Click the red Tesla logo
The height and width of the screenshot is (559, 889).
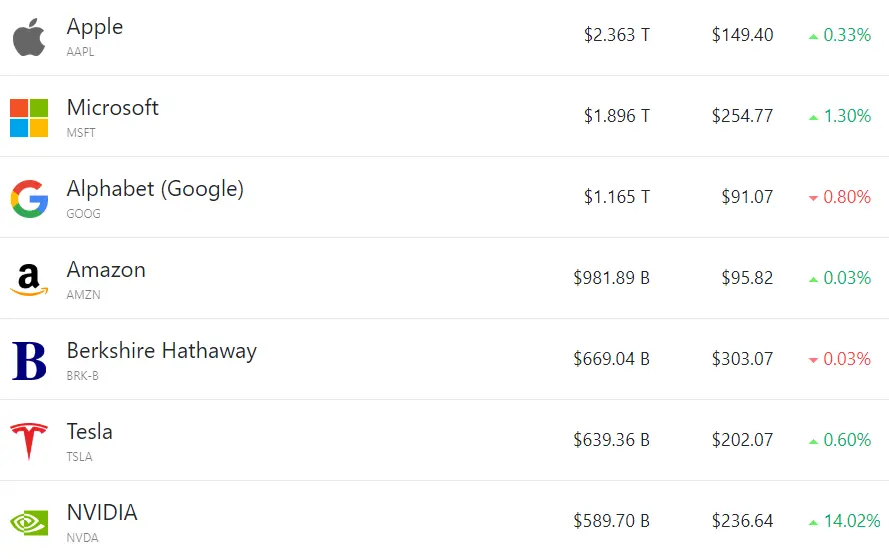coord(29,441)
